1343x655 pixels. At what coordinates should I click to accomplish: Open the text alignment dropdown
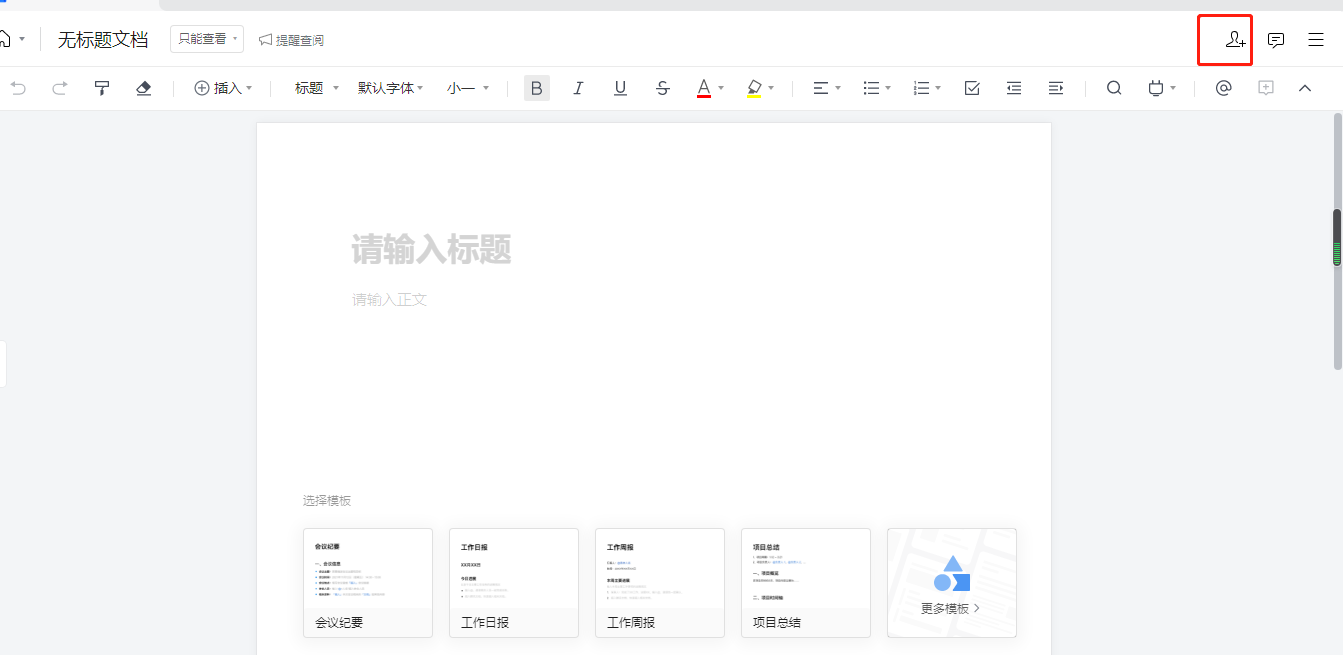pyautogui.click(x=826, y=88)
